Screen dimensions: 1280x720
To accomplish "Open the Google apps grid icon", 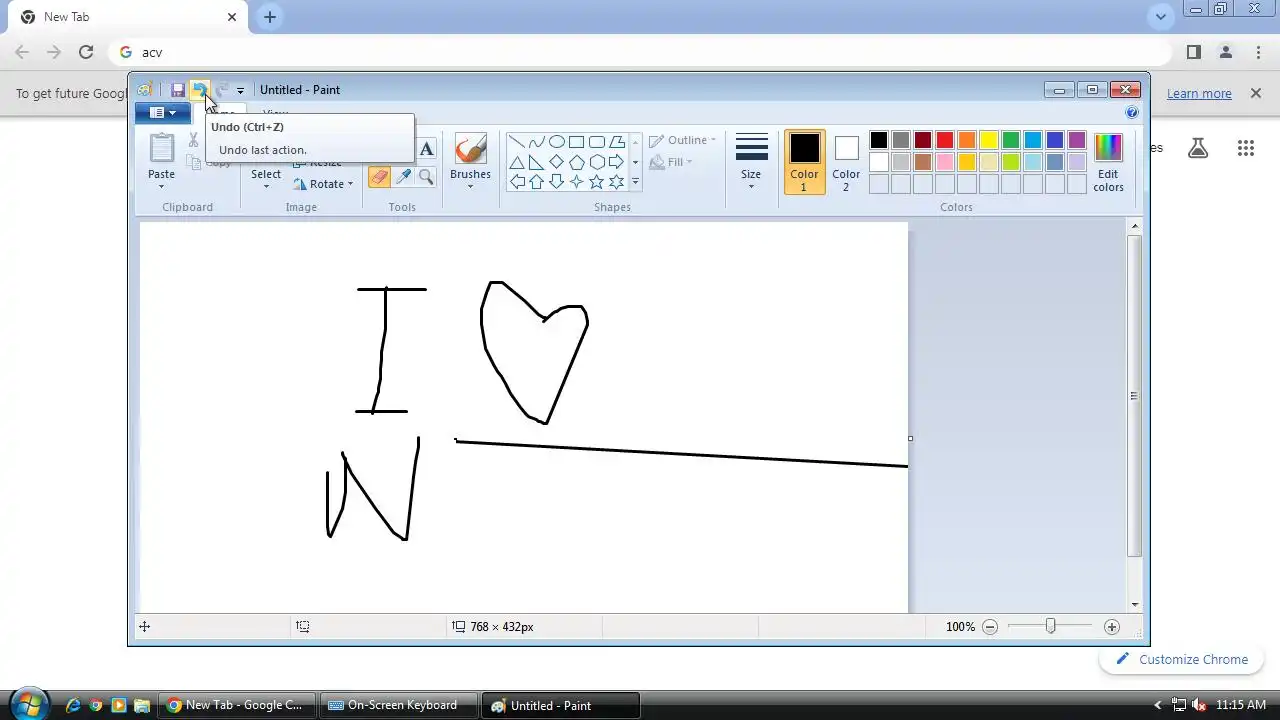I will pos(1245,148).
